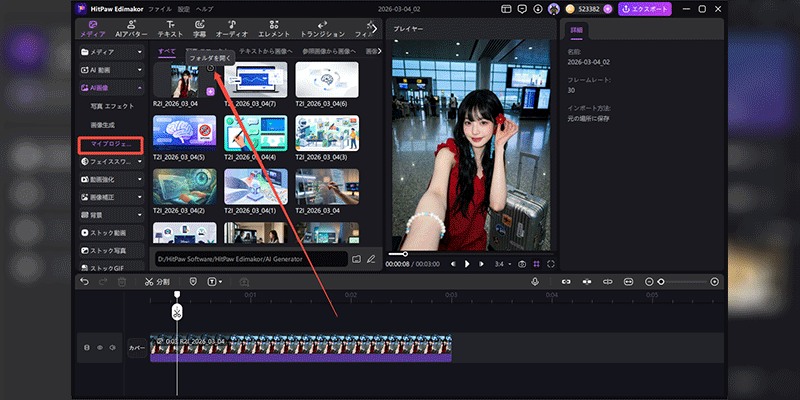Open the AIアバター tool panel
This screenshot has width=800, height=400.
pos(130,28)
